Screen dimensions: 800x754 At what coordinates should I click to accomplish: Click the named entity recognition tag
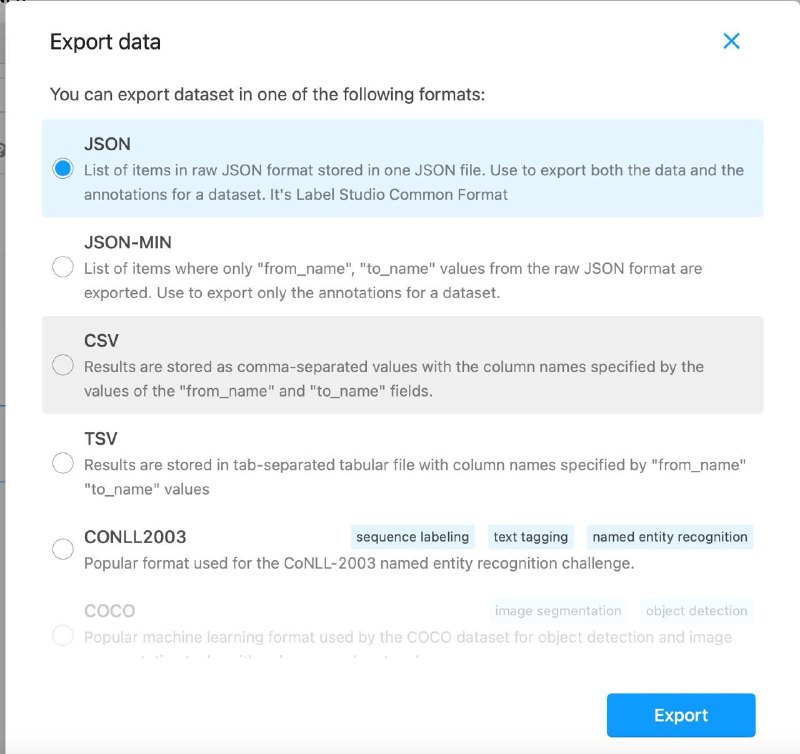(670, 537)
